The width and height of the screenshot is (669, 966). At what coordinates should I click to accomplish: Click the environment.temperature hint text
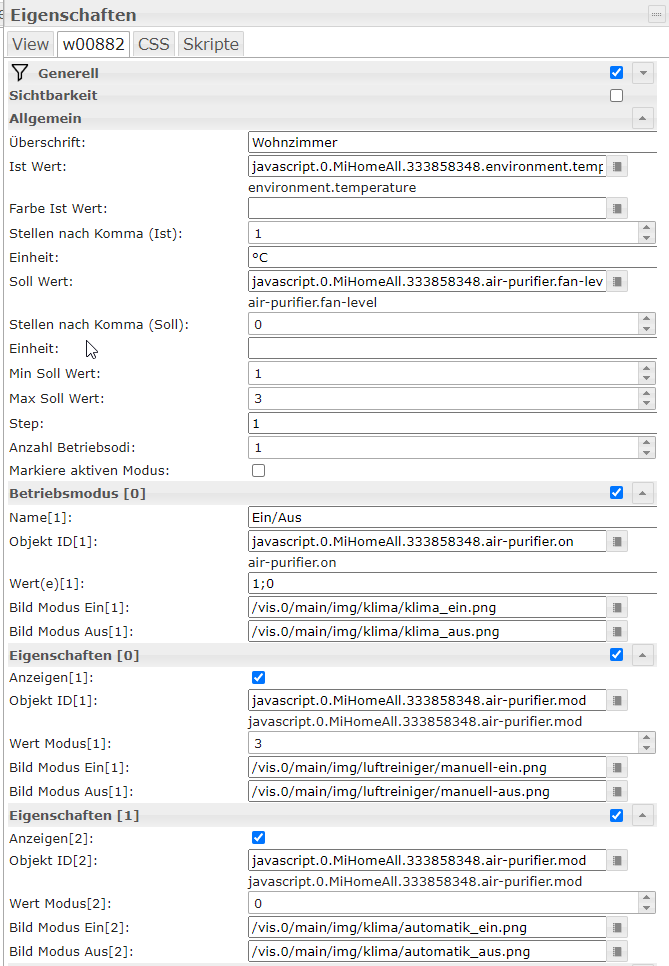pos(332,187)
